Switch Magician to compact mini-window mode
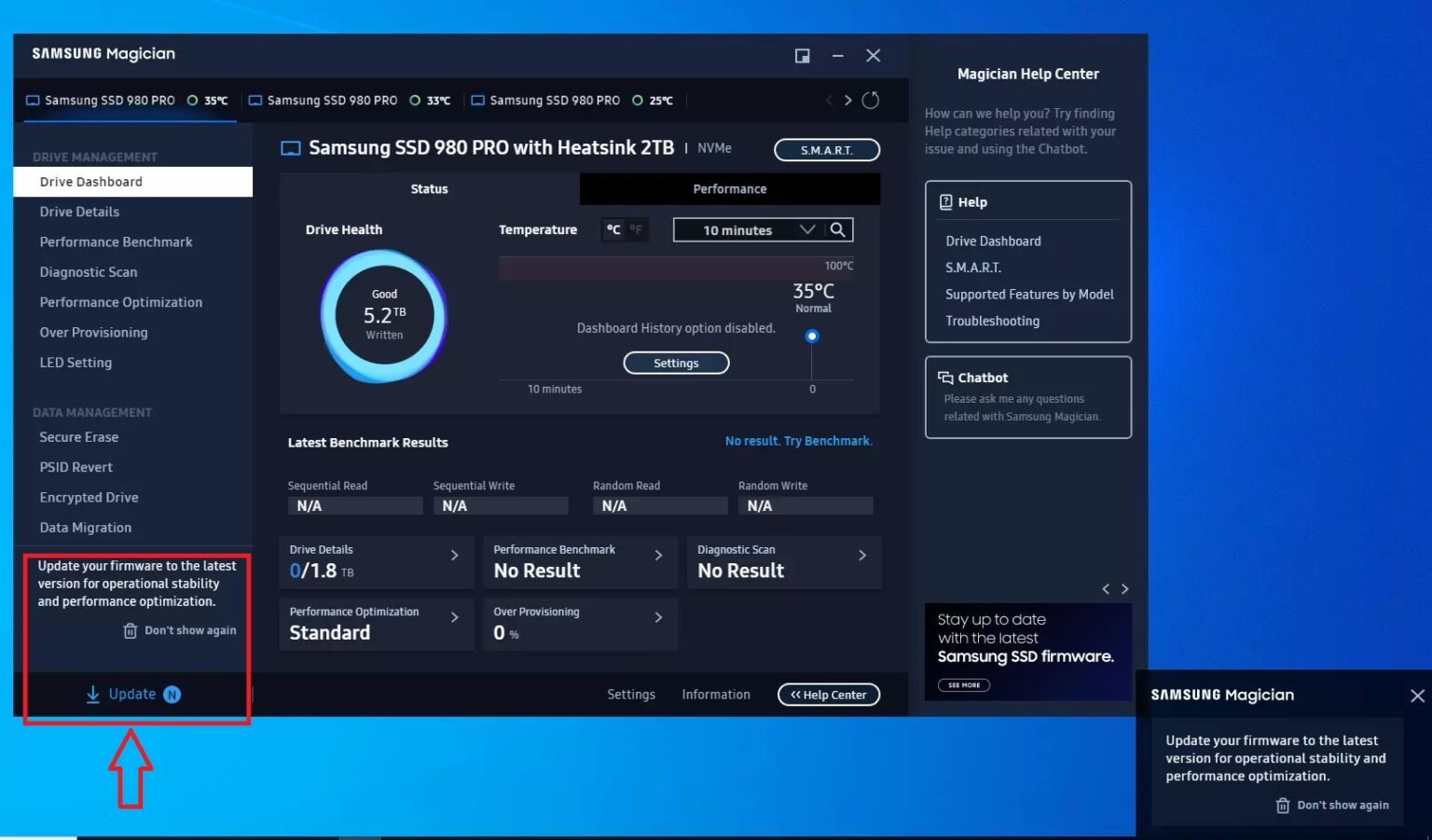Viewport: 1432px width, 840px height. pos(802,55)
